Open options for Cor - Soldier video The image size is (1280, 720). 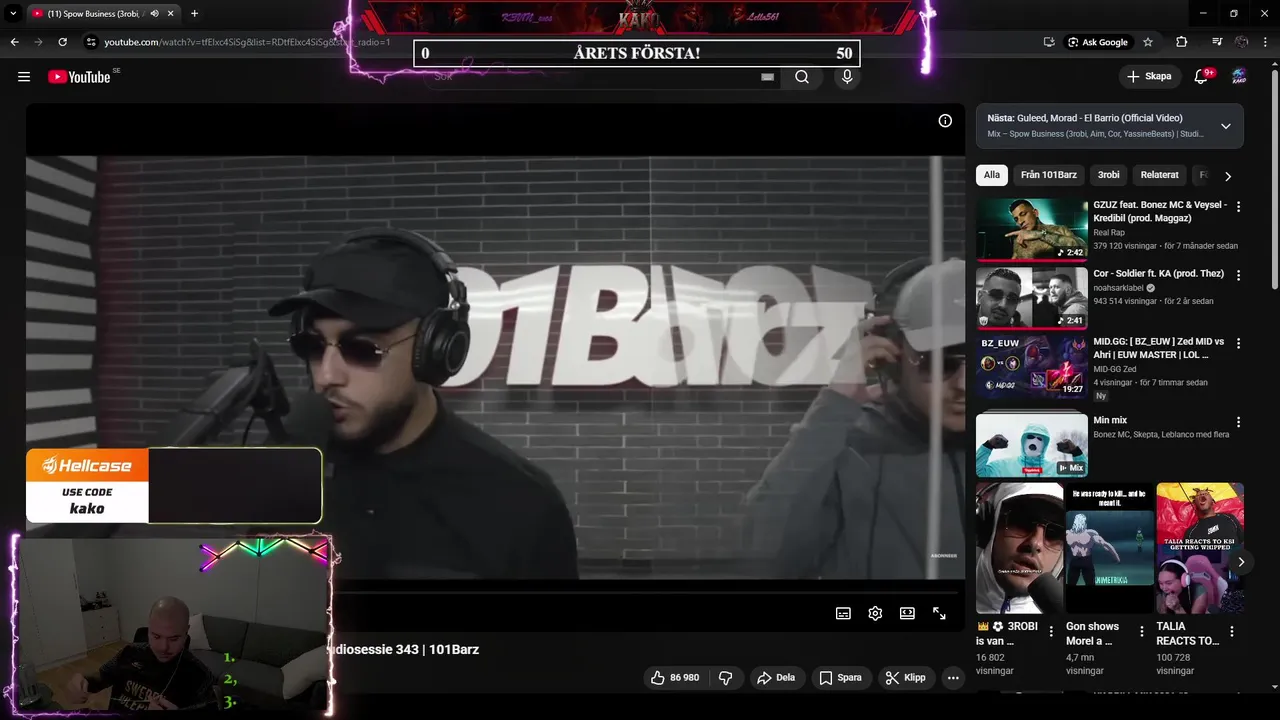pyautogui.click(x=1239, y=275)
